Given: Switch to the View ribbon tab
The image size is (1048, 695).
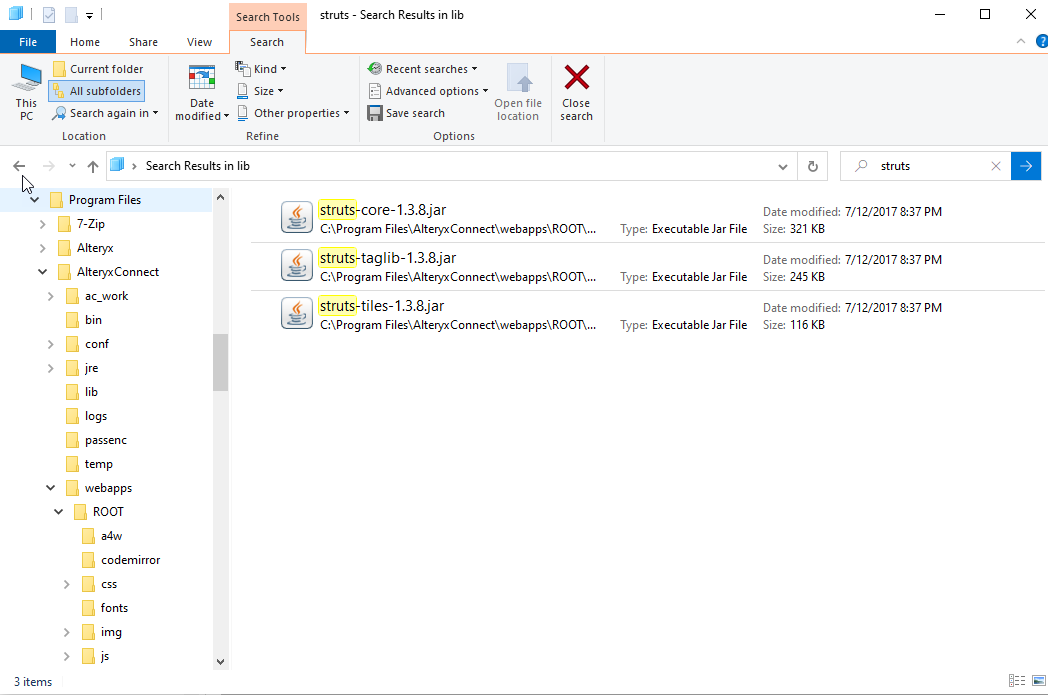Looking at the screenshot, I should point(199,42).
